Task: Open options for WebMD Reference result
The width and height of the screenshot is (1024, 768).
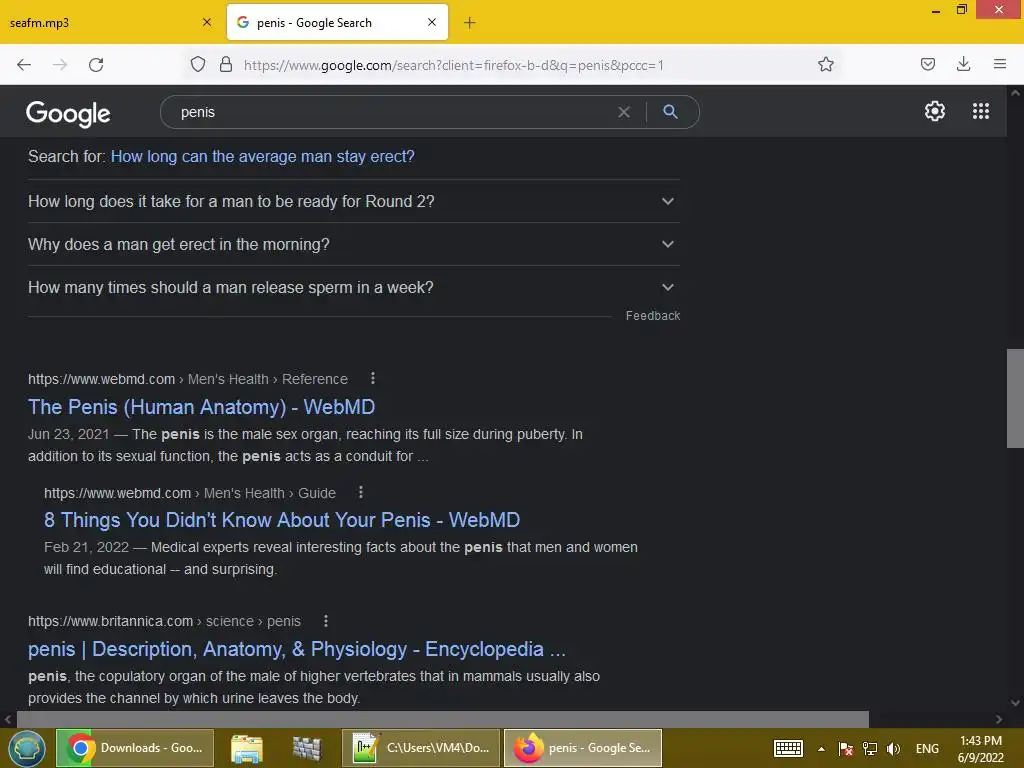Action: (372, 378)
